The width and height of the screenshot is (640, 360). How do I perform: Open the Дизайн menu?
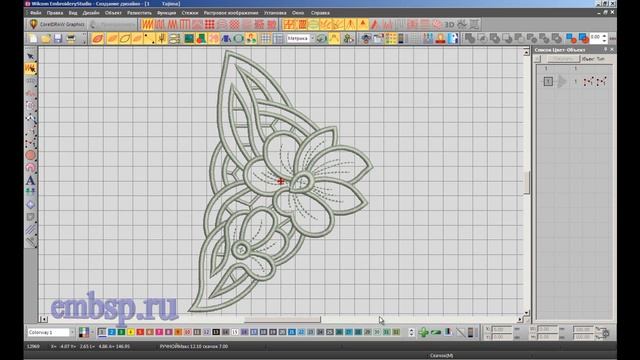pyautogui.click(x=91, y=13)
